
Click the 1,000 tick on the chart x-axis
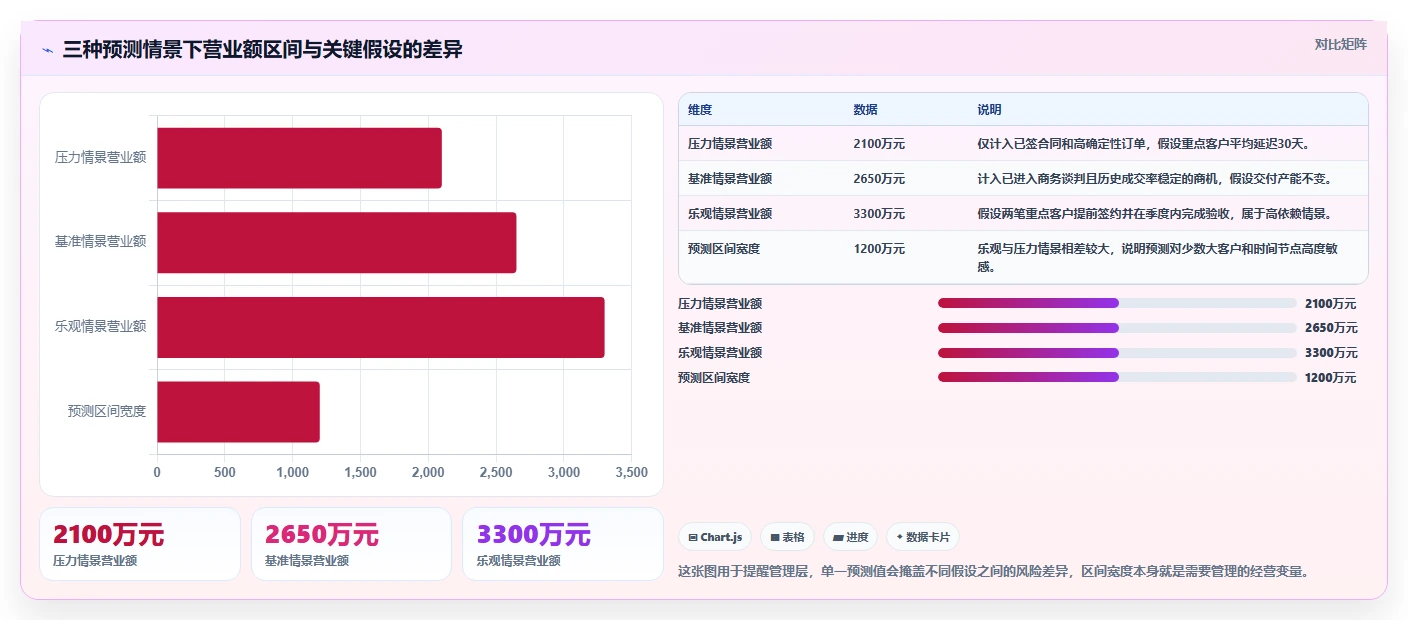coord(292,472)
